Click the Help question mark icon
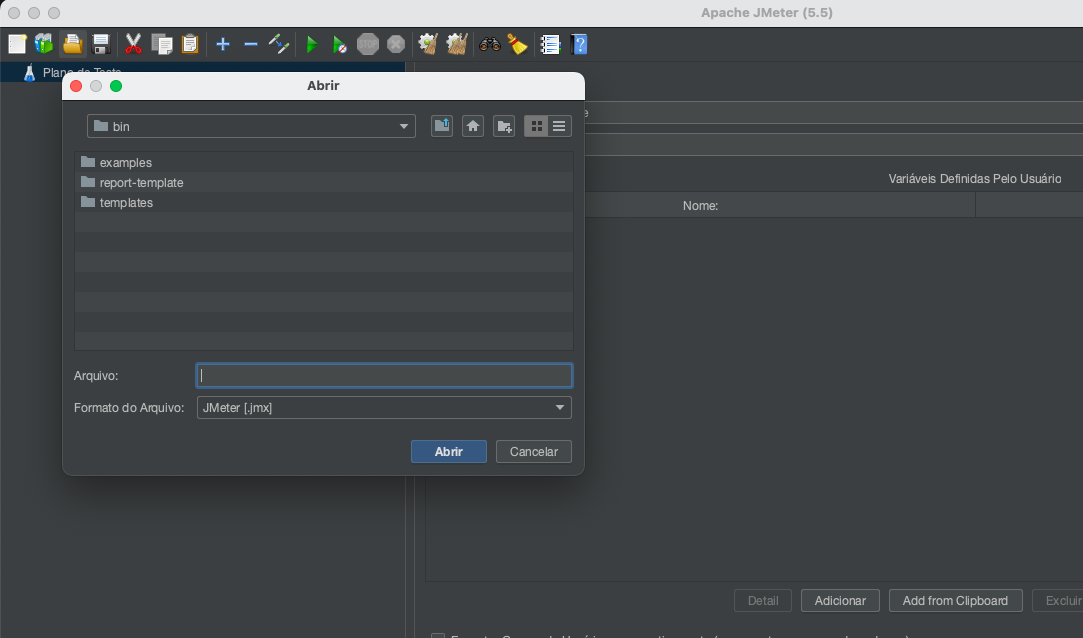This screenshot has width=1083, height=638. (x=579, y=44)
